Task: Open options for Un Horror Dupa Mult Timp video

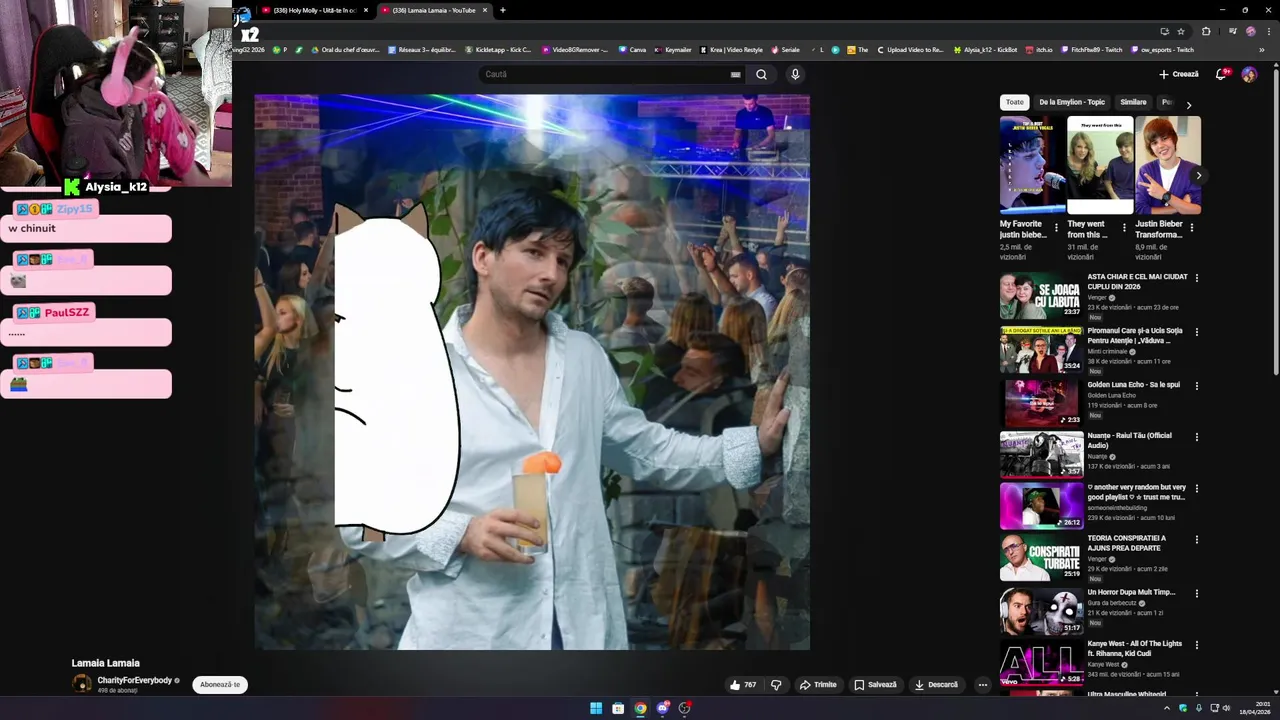Action: pyautogui.click(x=1196, y=594)
